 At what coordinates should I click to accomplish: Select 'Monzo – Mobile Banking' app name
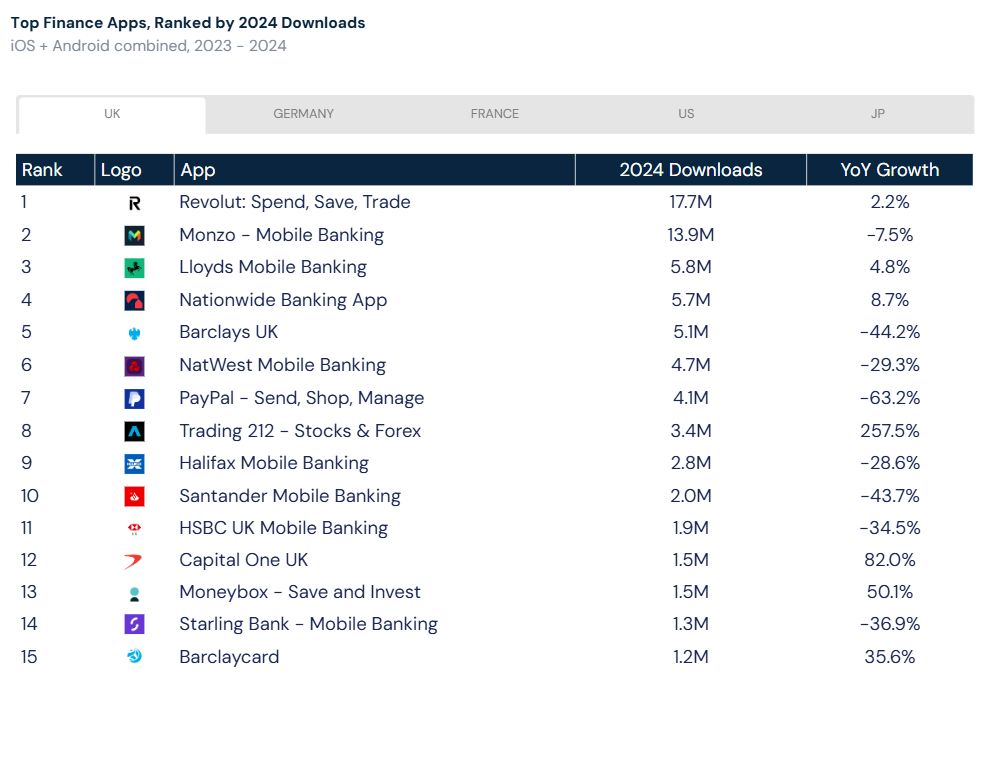coord(281,235)
